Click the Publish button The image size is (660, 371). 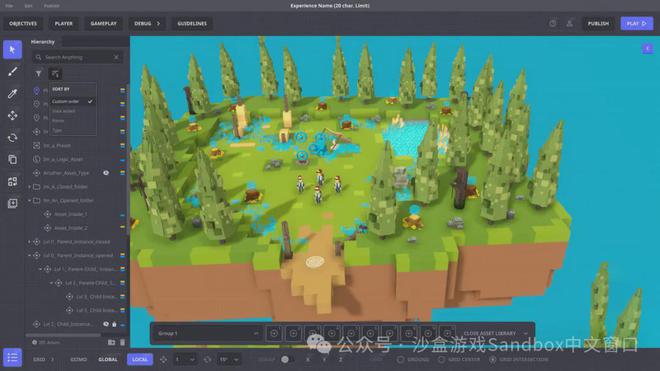tap(598, 24)
